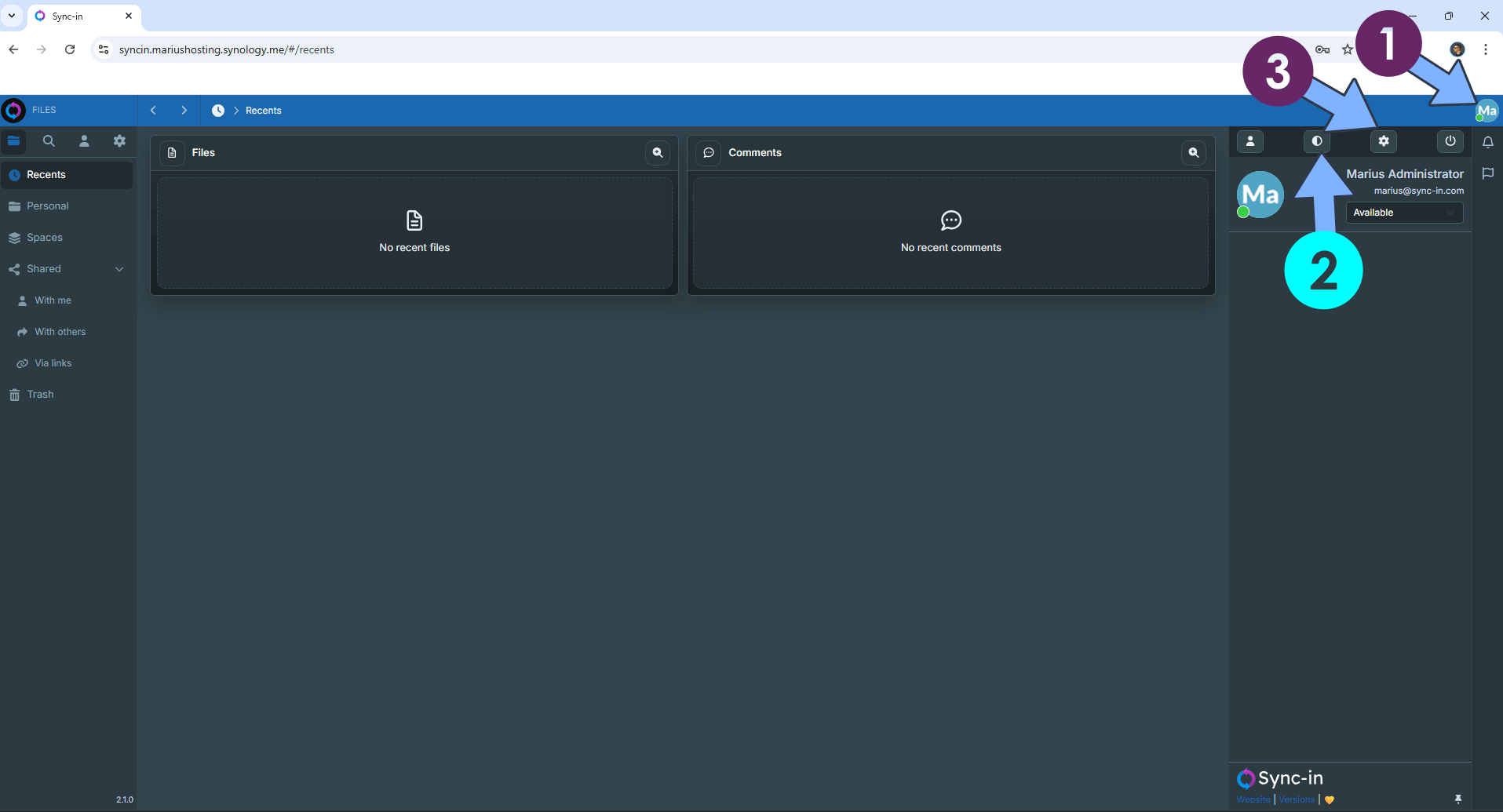The width and height of the screenshot is (1503, 812).
Task: Open the Versions link in the footer
Action: 1297,799
